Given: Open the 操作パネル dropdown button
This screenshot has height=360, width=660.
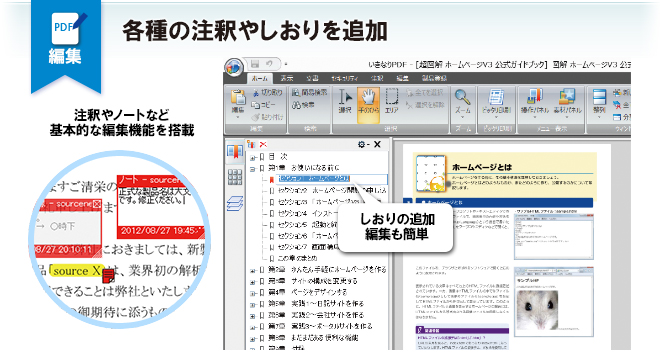Looking at the screenshot, I should point(535,104).
